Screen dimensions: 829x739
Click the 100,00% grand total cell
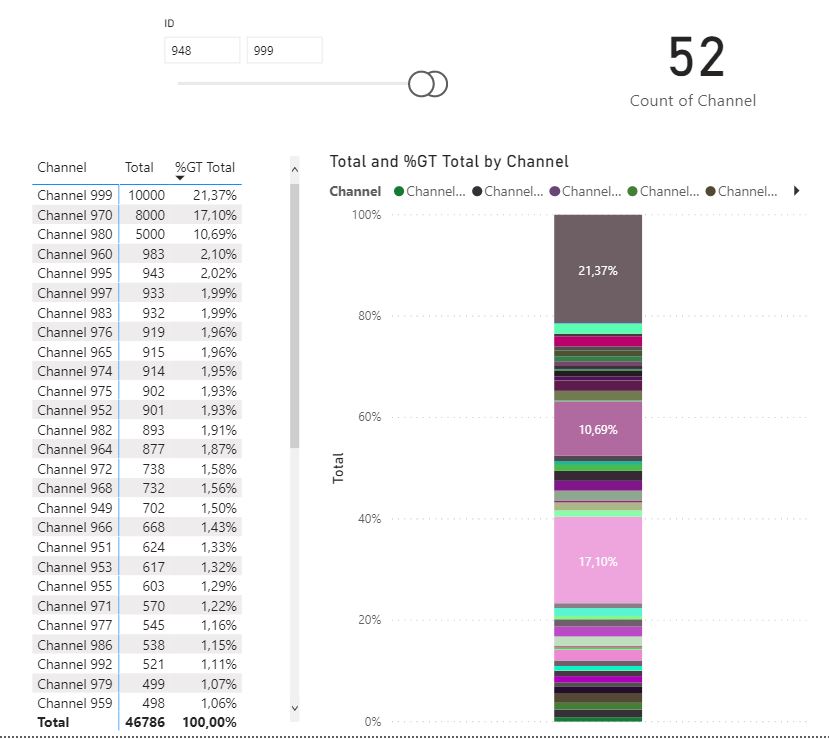[209, 722]
